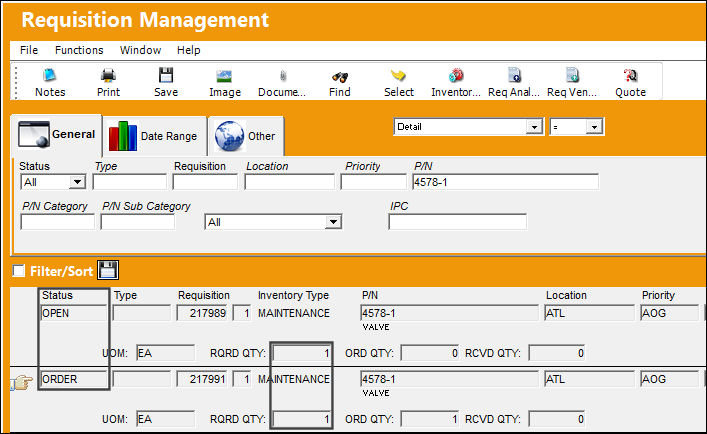The height and width of the screenshot is (434, 707).
Task: Click ORD QTY value in requisition 217989 row
Action: pos(430,353)
